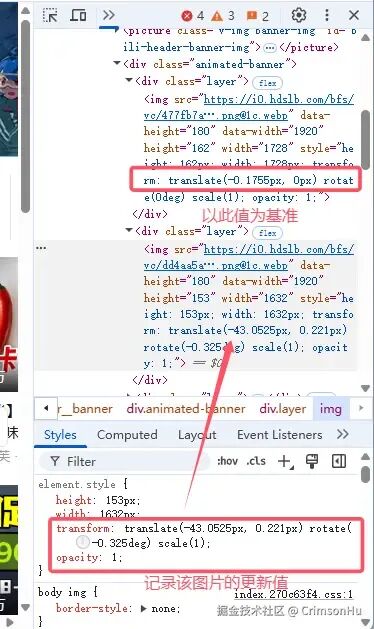The width and height of the screenshot is (374, 629).
Task: Switch to the Layout tab
Action: click(197, 435)
